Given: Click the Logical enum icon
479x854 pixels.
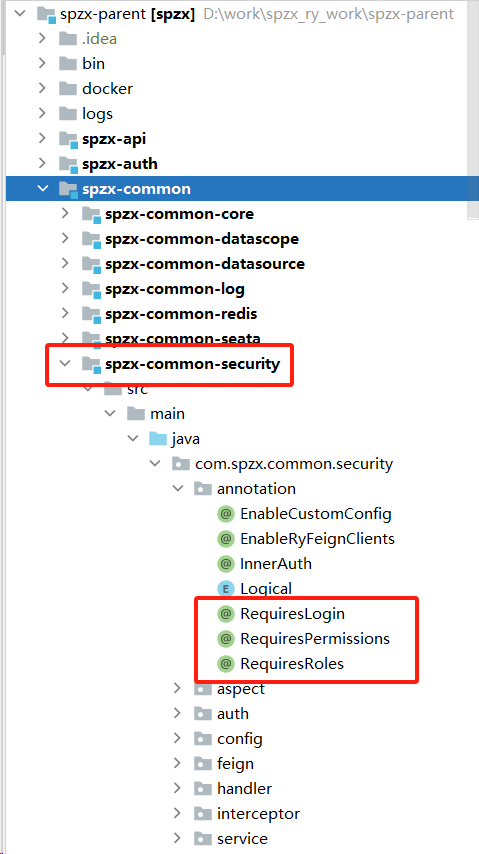Looking at the screenshot, I should tap(226, 589).
